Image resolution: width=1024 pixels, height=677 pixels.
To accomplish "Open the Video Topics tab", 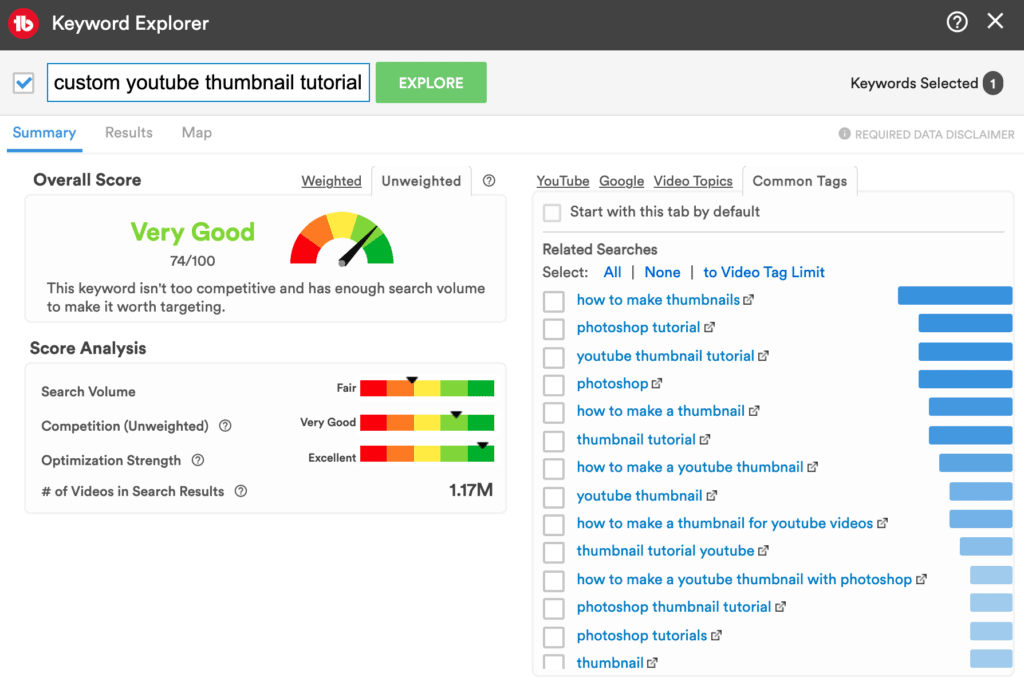I will tap(693, 181).
